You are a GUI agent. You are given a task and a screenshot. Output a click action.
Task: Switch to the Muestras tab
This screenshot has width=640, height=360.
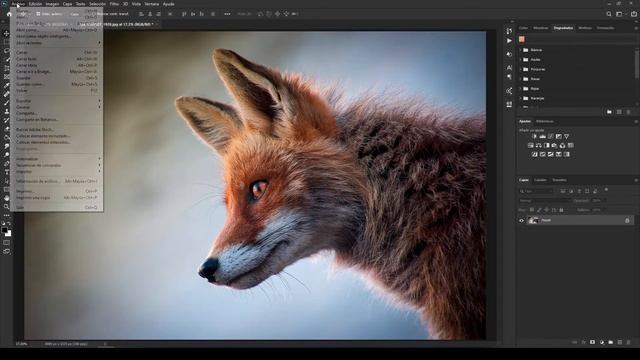(541, 28)
